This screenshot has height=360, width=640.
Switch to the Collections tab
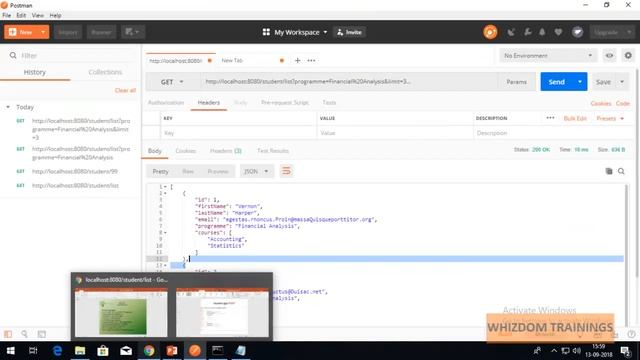pos(105,72)
